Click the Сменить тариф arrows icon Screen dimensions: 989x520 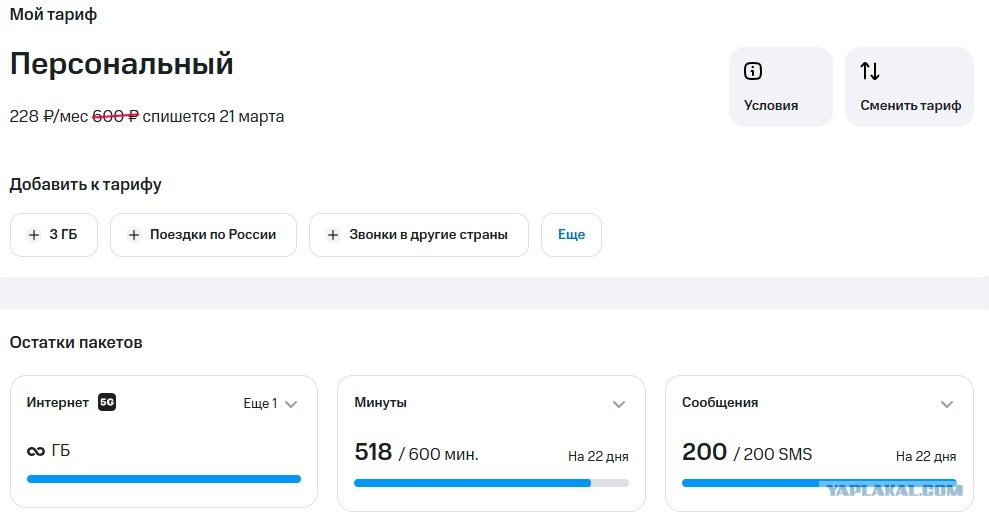870,71
